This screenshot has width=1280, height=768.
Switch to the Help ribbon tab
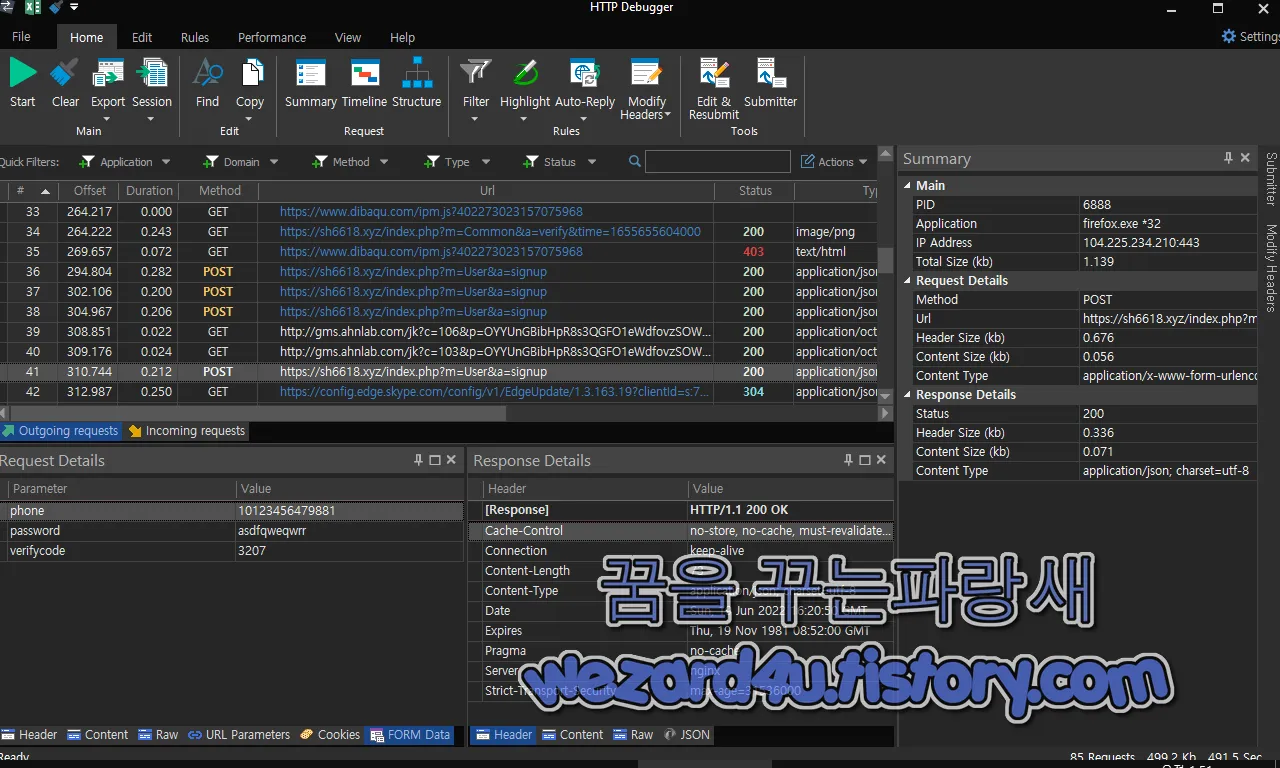402,37
